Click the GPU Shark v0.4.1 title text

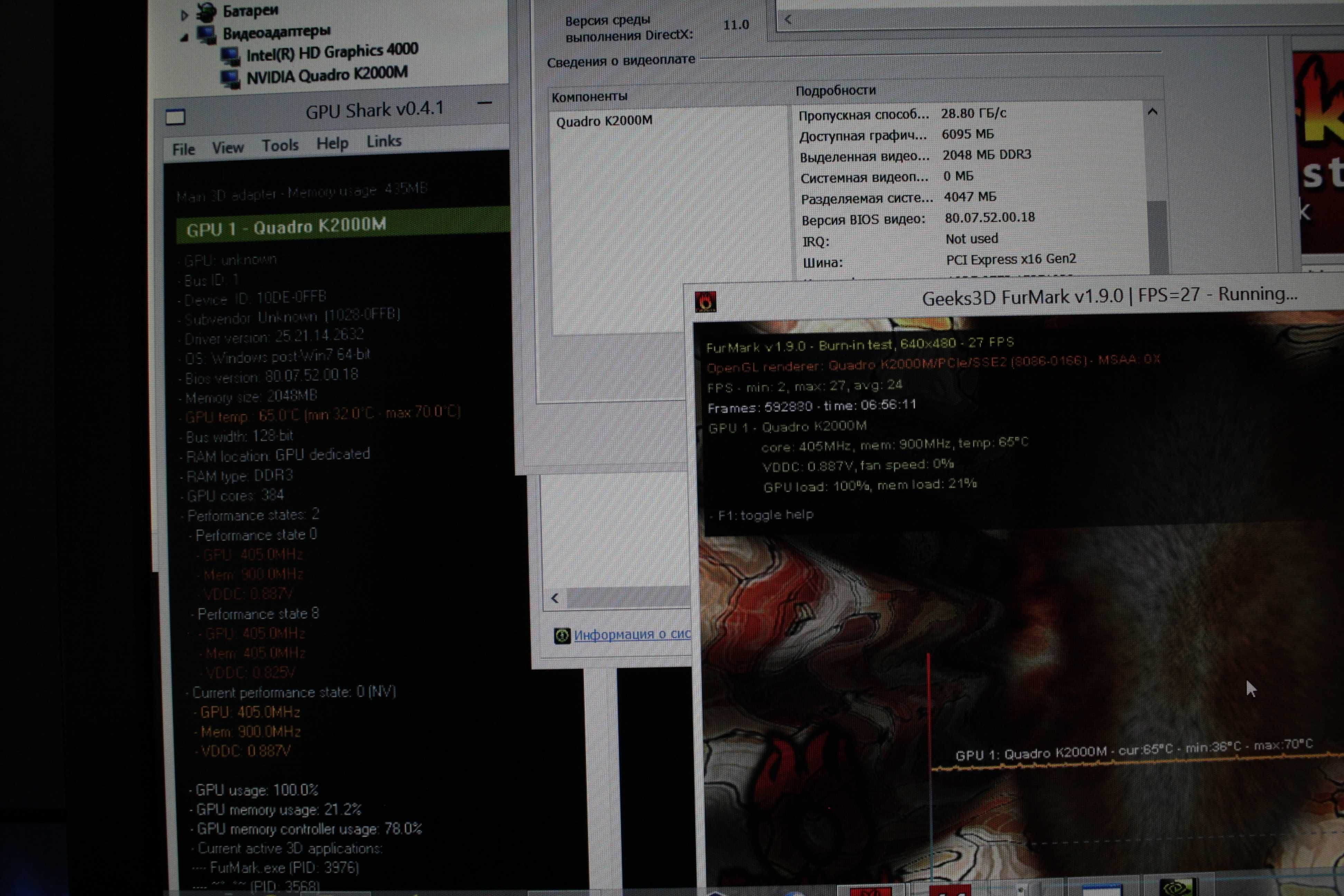coord(375,110)
